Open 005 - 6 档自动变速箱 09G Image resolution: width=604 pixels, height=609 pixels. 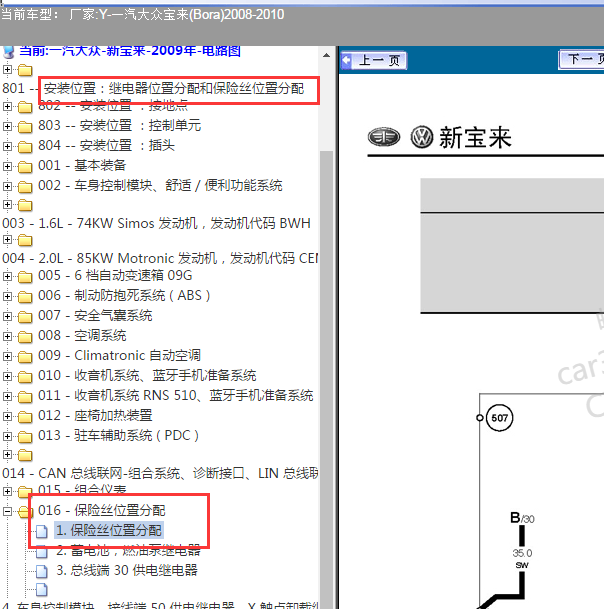click(115, 275)
